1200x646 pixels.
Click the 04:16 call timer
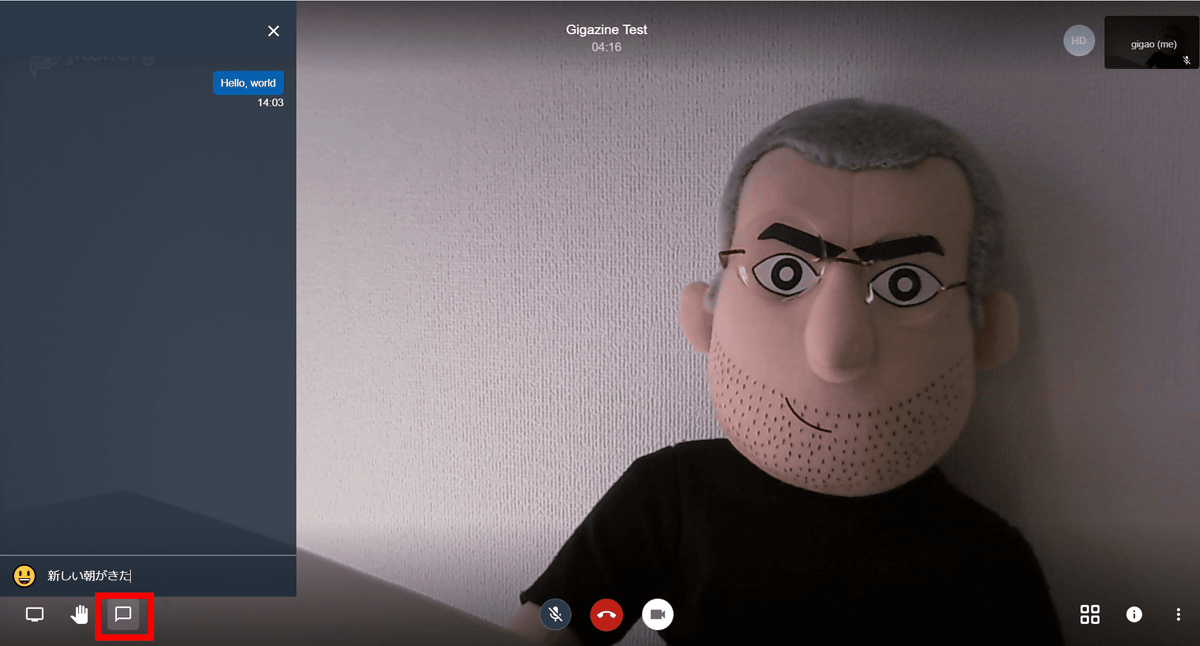pyautogui.click(x=606, y=47)
